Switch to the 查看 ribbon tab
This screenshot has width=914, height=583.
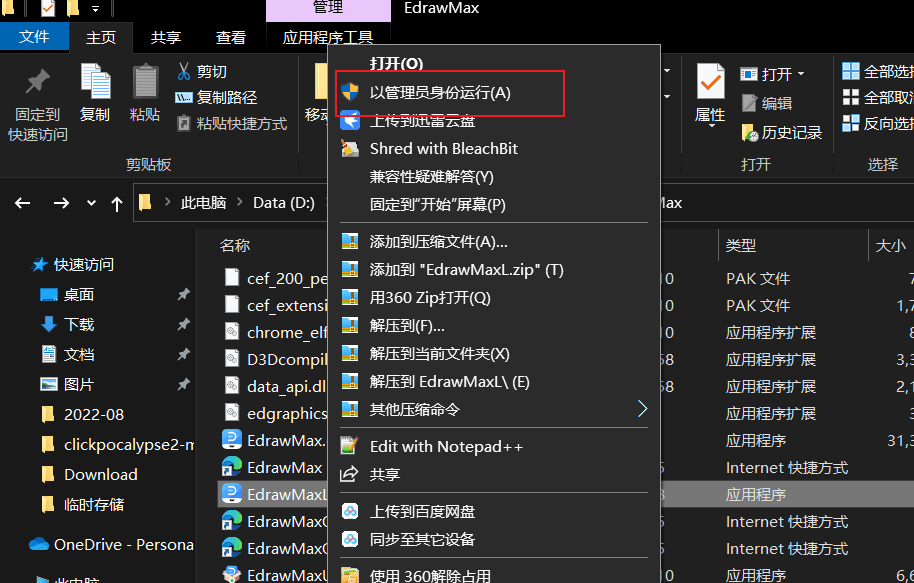point(231,38)
